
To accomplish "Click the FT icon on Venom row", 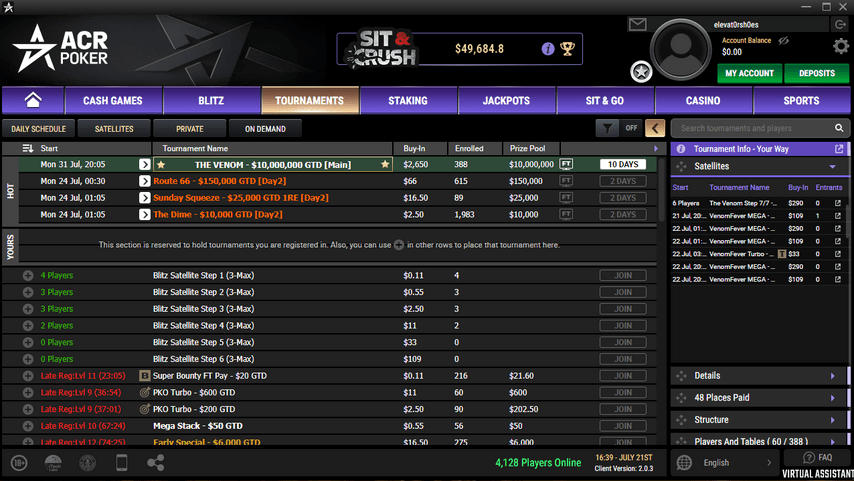I will 566,164.
